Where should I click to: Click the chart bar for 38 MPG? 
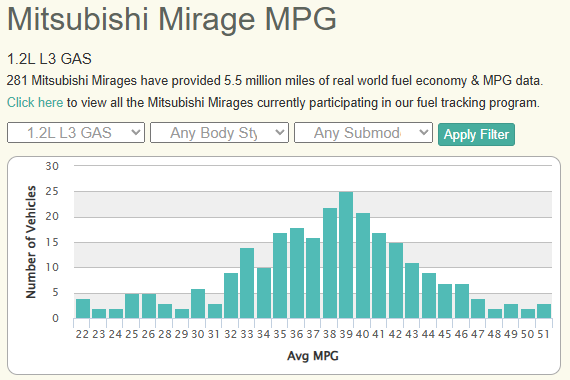coord(330,263)
